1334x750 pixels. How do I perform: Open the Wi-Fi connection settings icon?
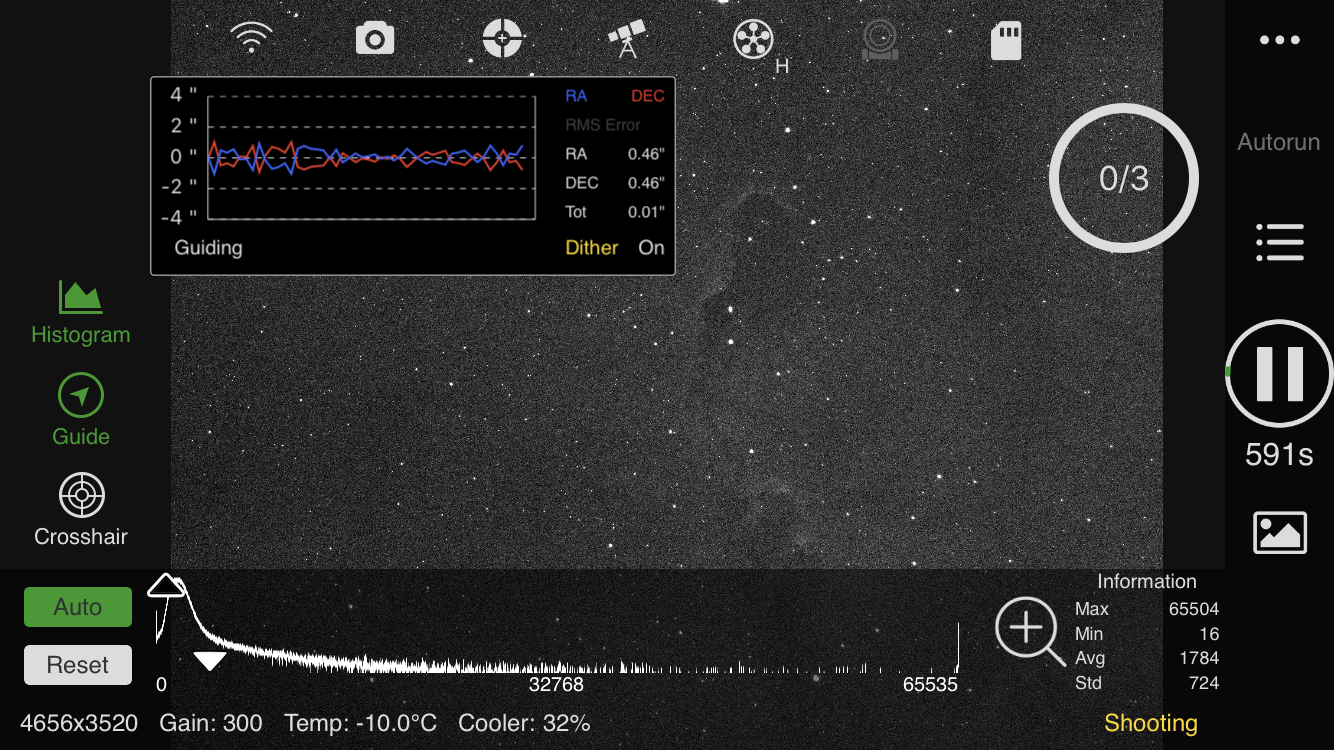coord(251,39)
